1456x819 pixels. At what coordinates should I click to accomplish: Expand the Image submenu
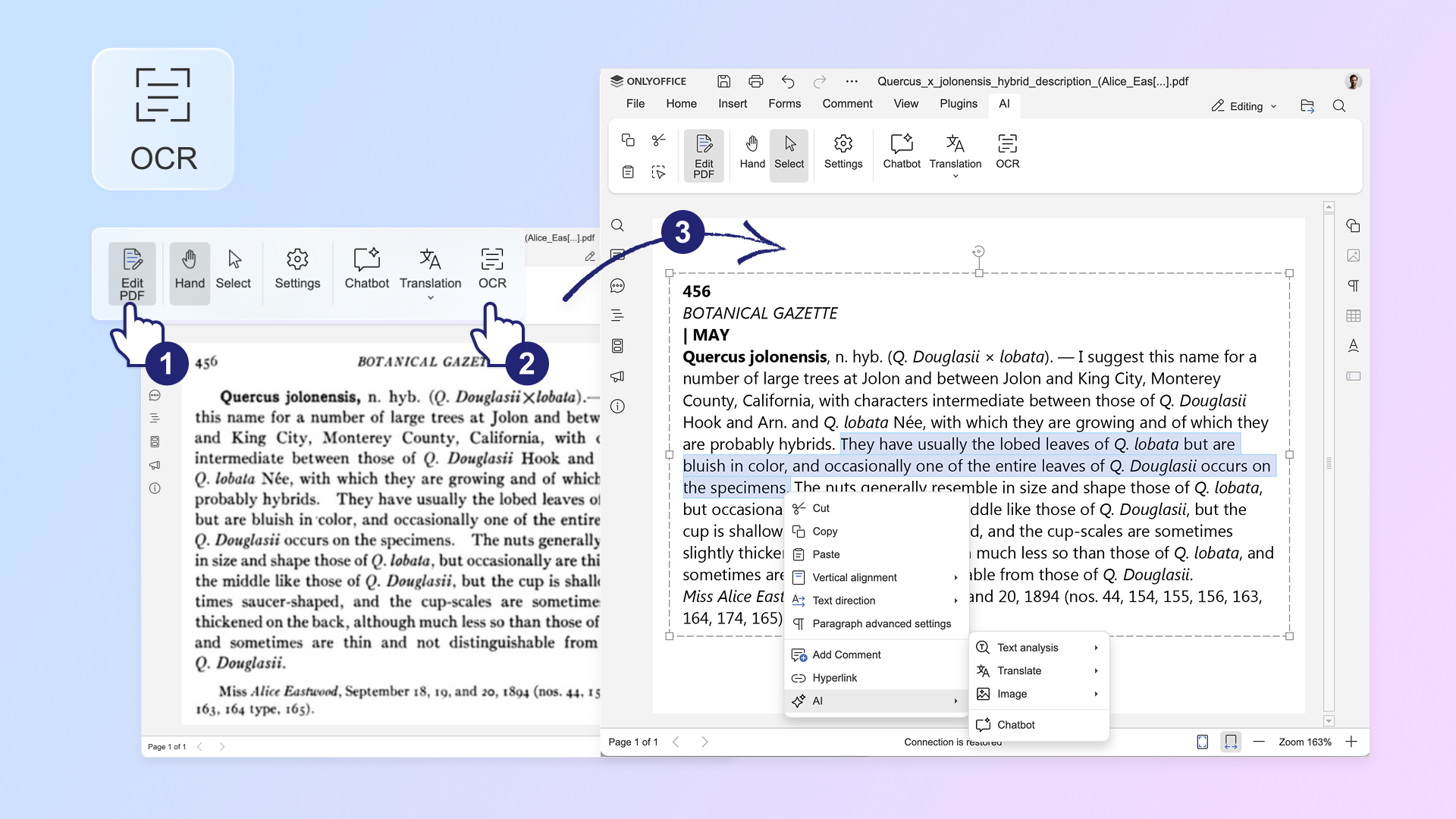[x=1038, y=694]
